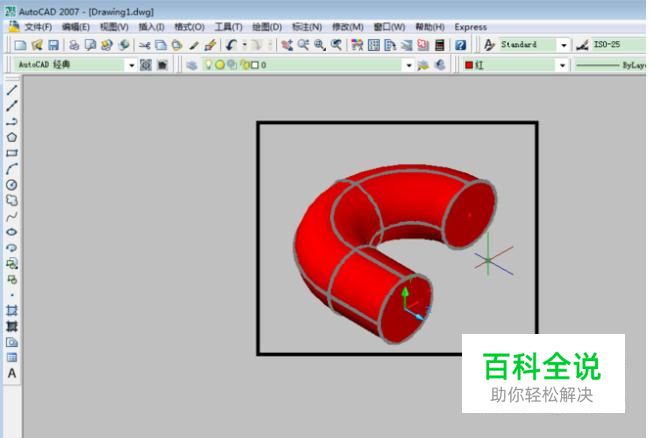Select the Spline tool

click(12, 216)
